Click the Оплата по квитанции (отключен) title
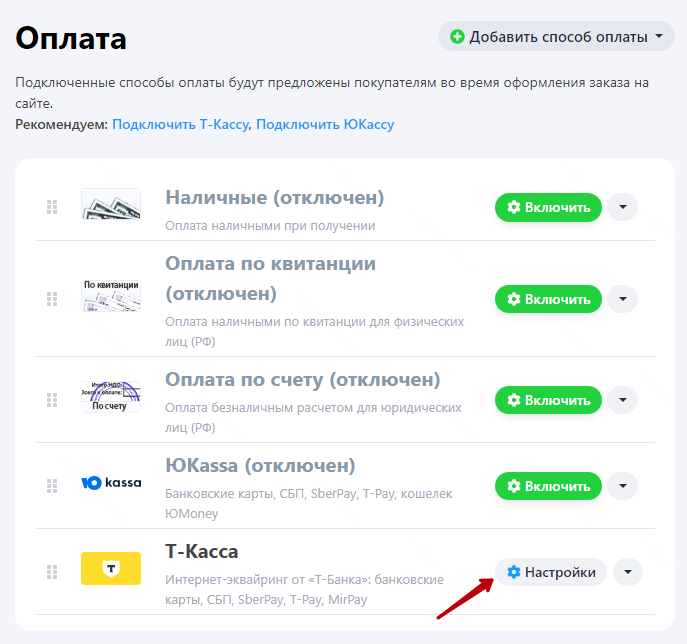The image size is (687, 644). tap(270, 279)
